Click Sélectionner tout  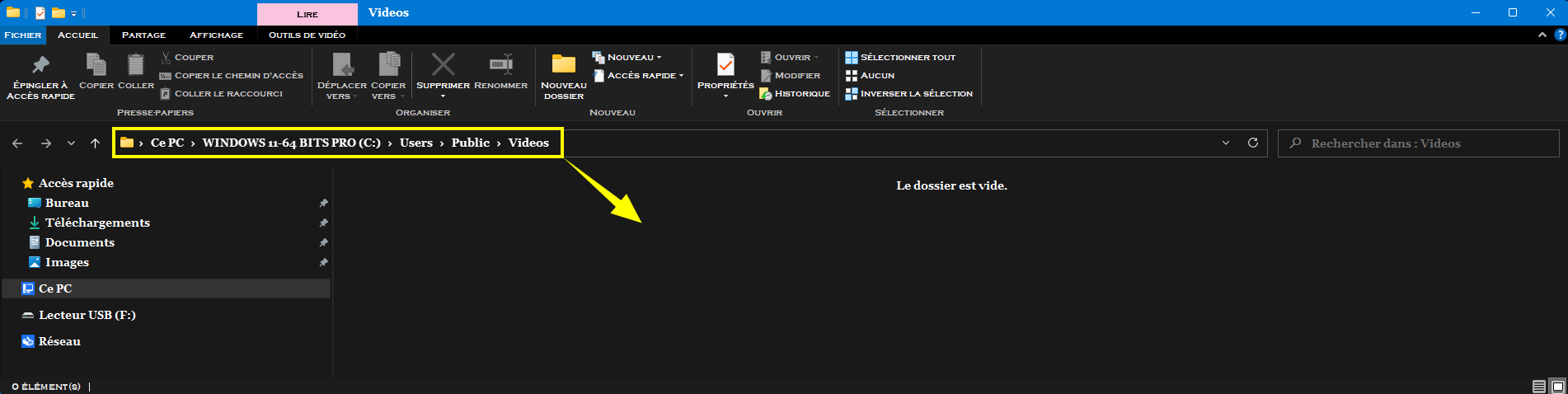tap(900, 57)
